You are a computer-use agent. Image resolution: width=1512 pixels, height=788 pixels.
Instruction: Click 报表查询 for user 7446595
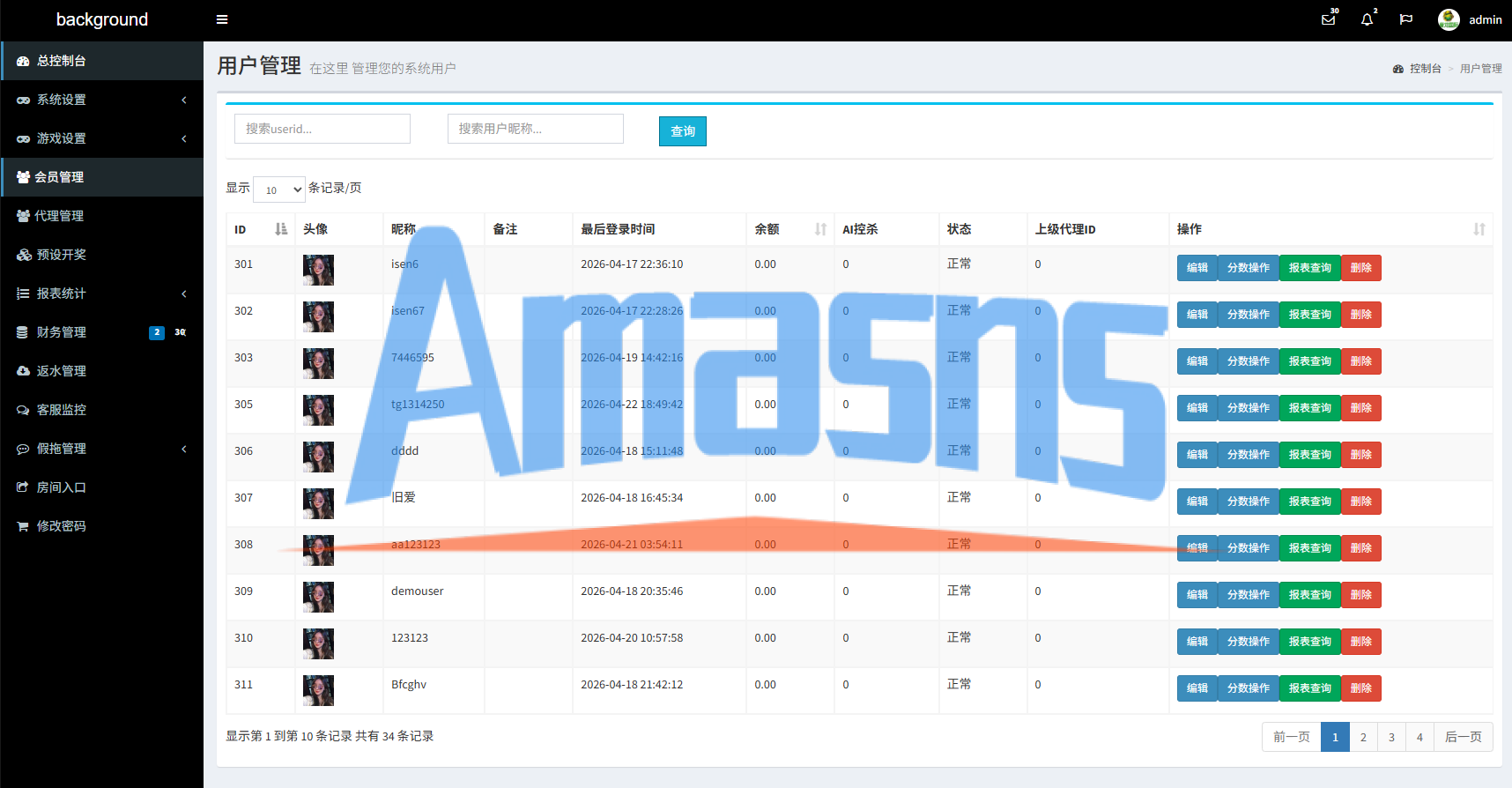tap(1309, 361)
